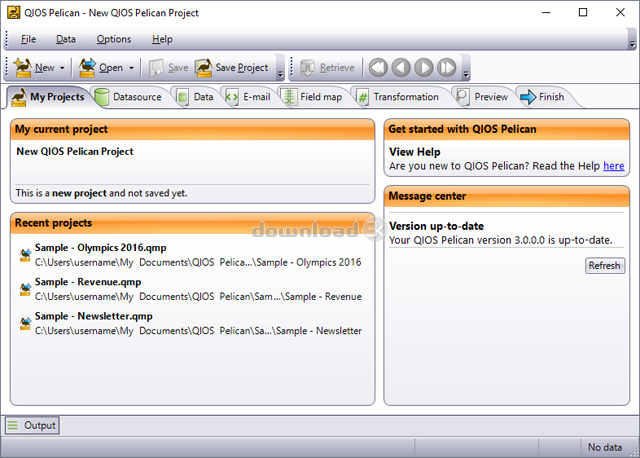Click the Field map tab spreadsheet icon

click(289, 97)
